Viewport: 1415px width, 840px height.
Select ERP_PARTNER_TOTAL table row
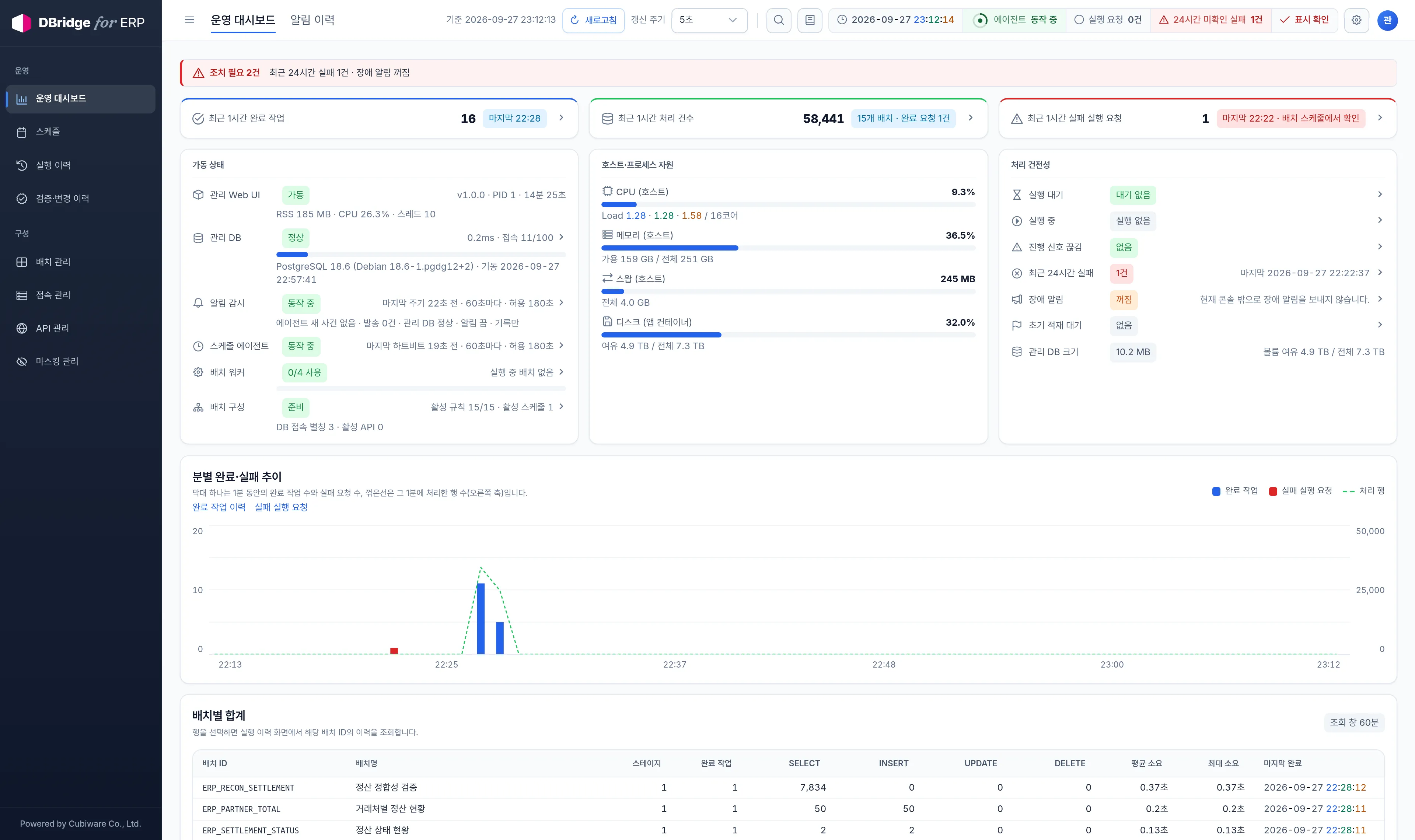tap(788, 809)
